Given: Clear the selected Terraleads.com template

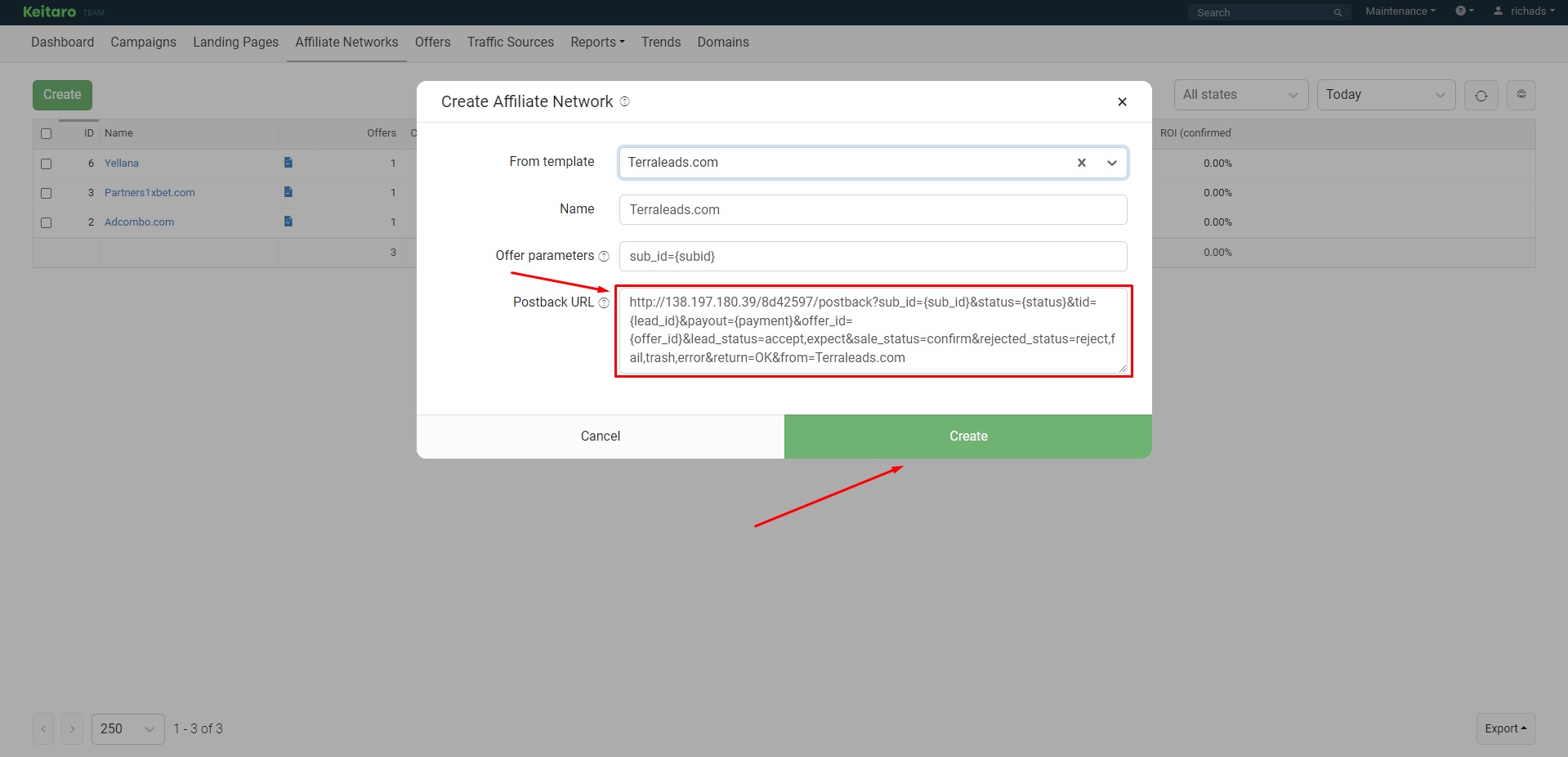Looking at the screenshot, I should 1081,163.
